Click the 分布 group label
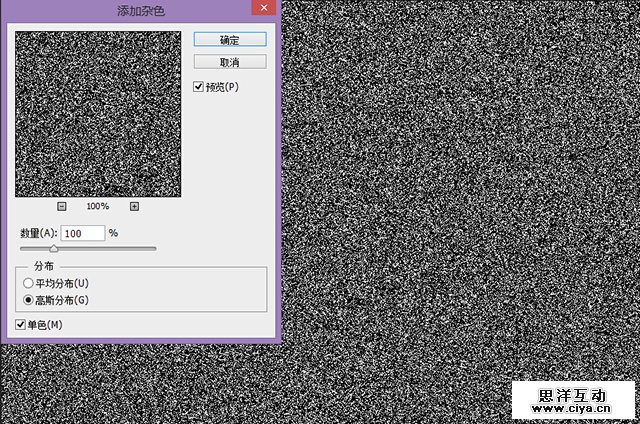 pos(44,266)
